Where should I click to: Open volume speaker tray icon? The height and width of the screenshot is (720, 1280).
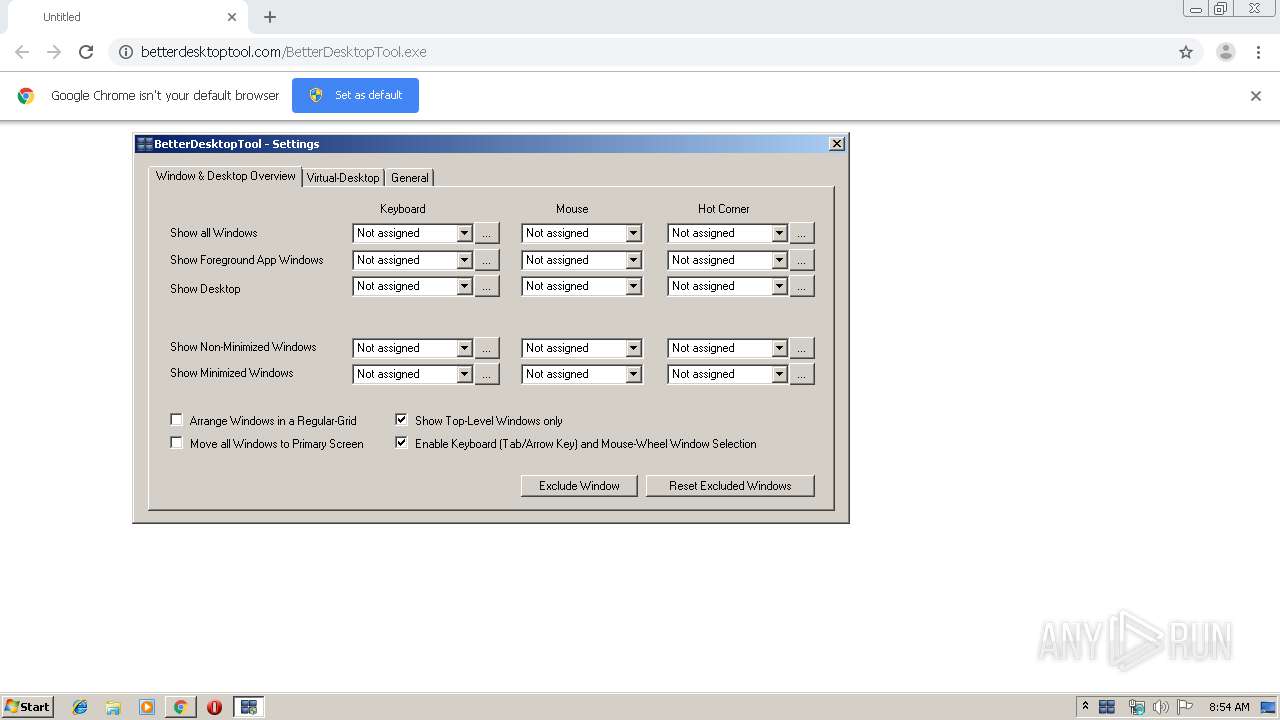pyautogui.click(x=1161, y=707)
